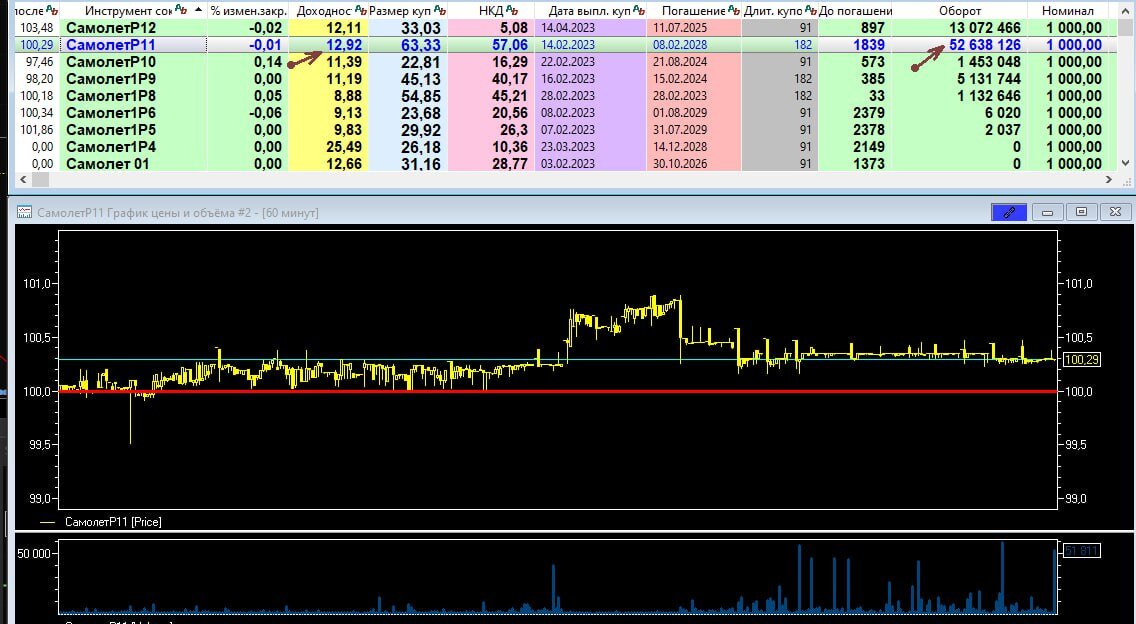Close the СамолетР11 chart window
Viewport: 1136px width, 624px height.
click(1116, 212)
